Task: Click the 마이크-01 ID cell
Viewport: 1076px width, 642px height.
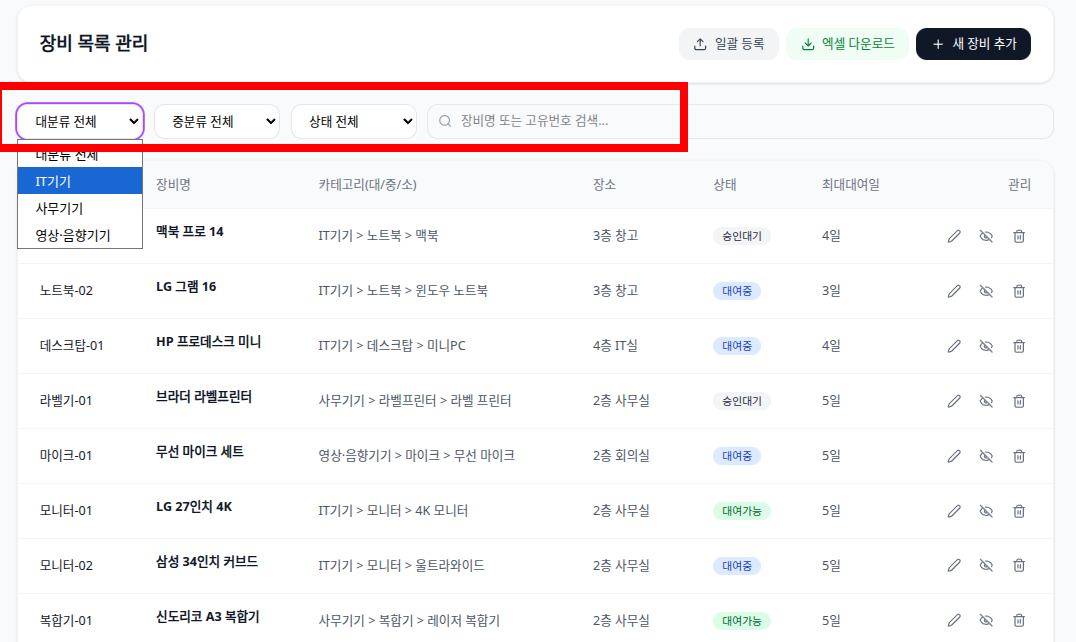Action: point(66,455)
